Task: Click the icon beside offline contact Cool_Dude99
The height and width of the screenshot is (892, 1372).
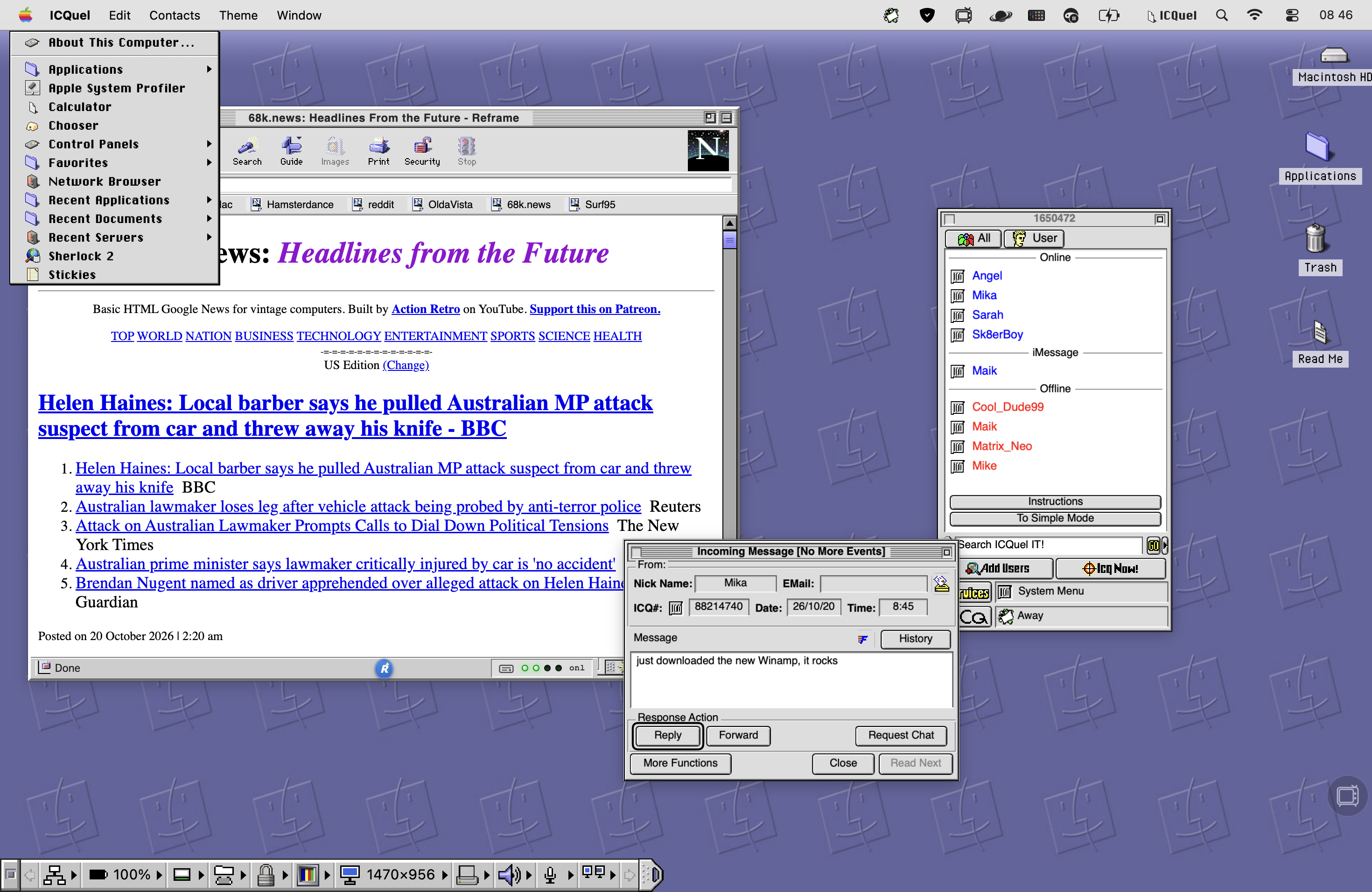Action: click(x=958, y=407)
